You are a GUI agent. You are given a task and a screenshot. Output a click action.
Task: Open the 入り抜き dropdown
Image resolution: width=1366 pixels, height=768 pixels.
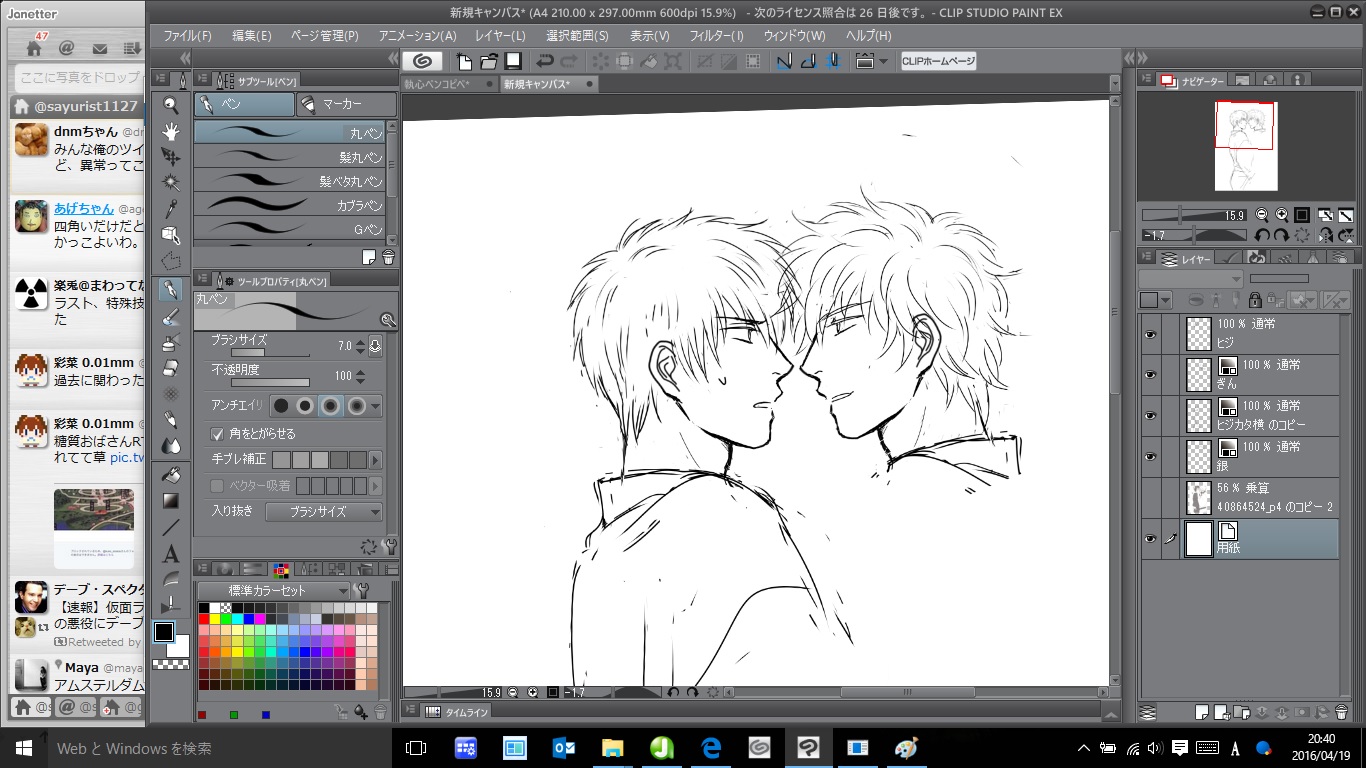tap(324, 511)
